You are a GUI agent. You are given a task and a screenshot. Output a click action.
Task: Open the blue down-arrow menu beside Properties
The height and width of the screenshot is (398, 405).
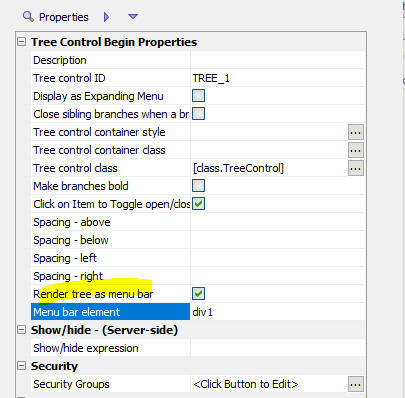click(x=133, y=16)
